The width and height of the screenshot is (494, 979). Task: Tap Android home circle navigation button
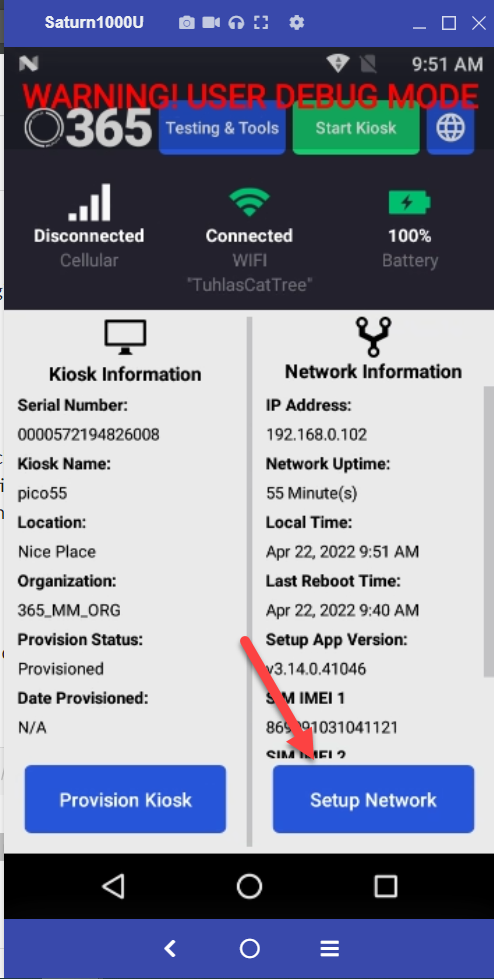tap(249, 886)
